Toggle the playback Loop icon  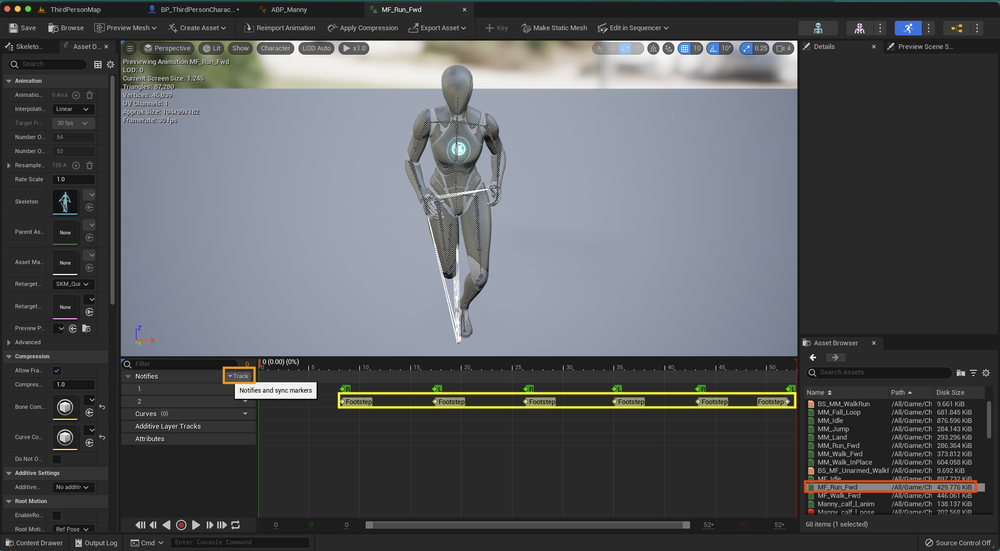(x=236, y=525)
